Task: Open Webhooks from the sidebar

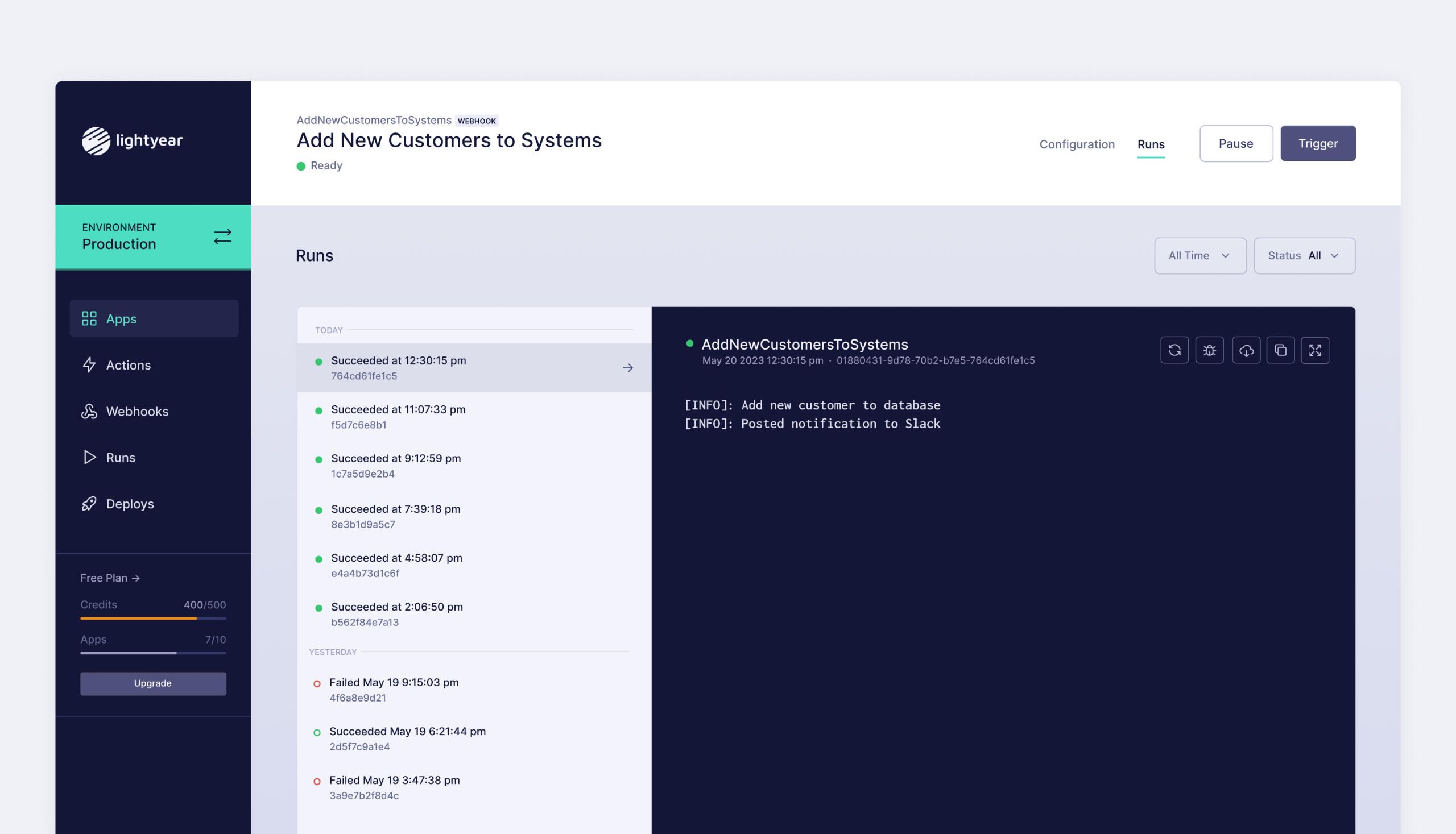Action: pyautogui.click(x=136, y=411)
